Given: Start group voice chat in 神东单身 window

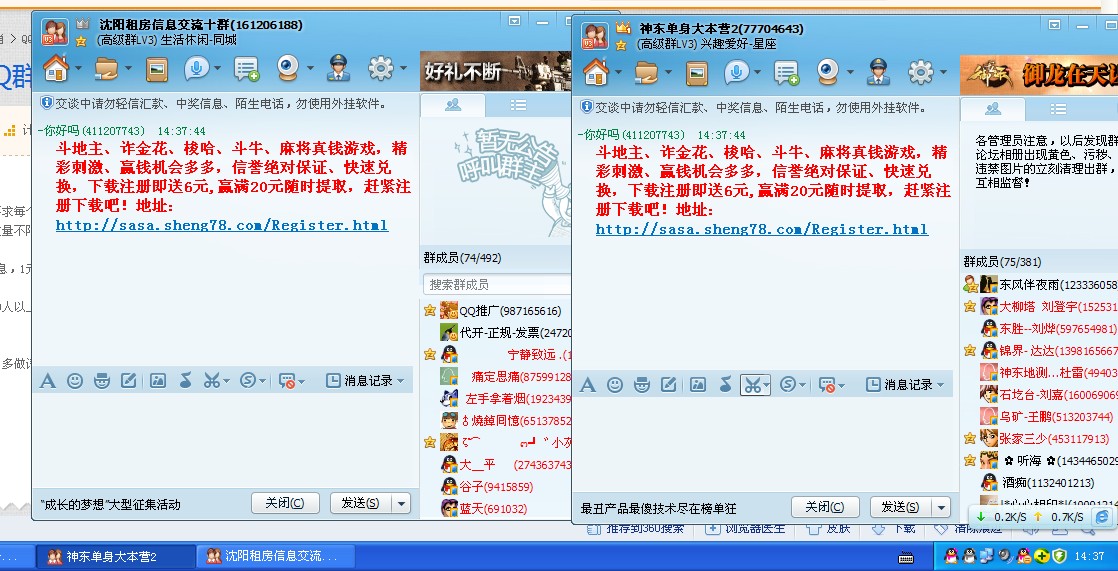Looking at the screenshot, I should 737,72.
